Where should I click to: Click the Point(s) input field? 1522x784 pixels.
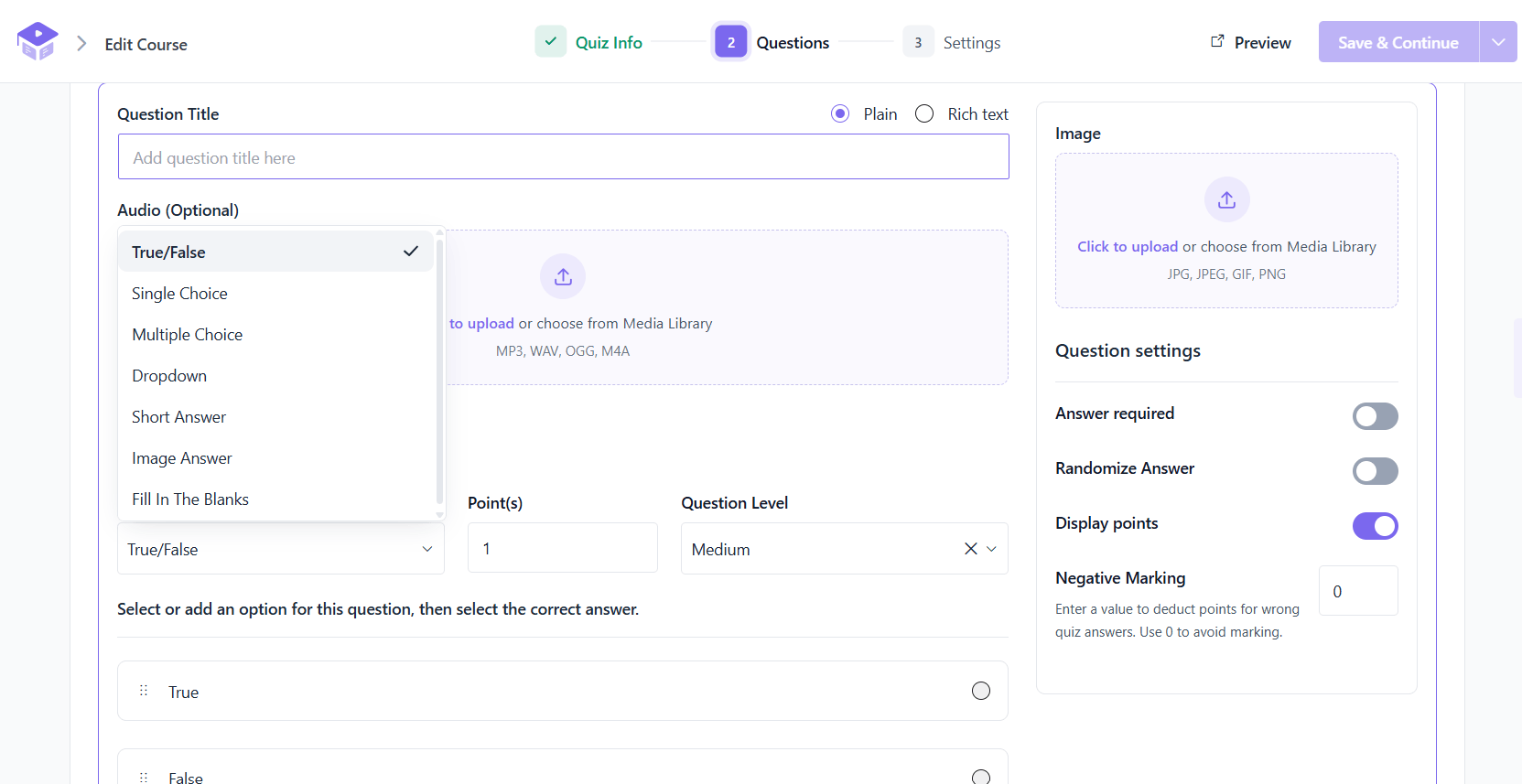tap(563, 548)
